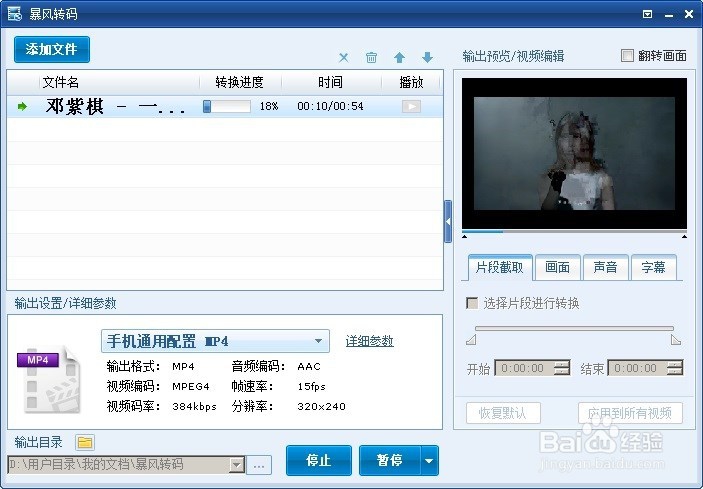Open the title bar menu dropdown icon
Image resolution: width=703 pixels, height=489 pixels.
point(647,14)
